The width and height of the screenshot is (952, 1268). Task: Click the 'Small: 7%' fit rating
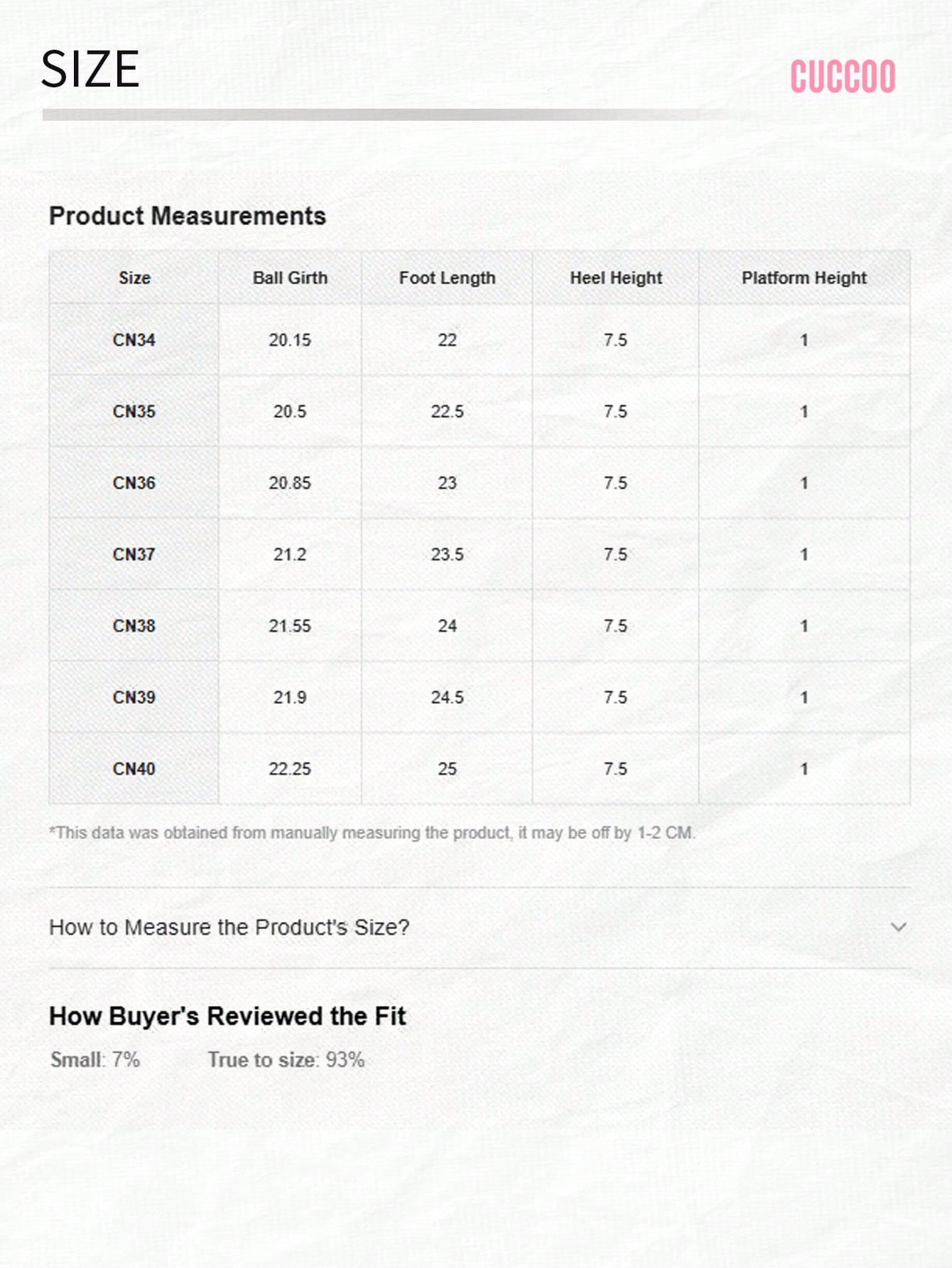pyautogui.click(x=95, y=1060)
